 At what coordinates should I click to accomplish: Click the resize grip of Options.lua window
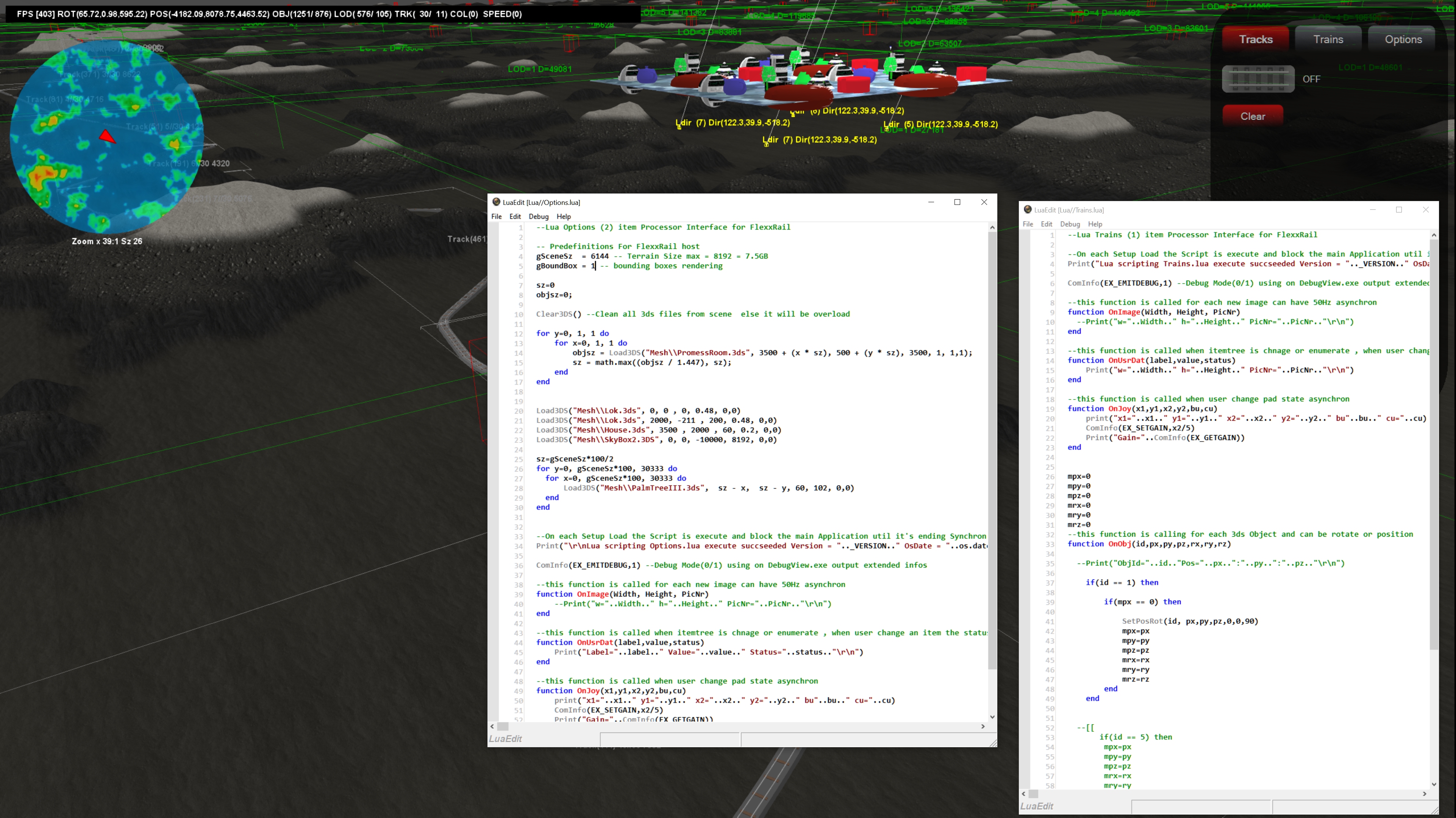click(x=992, y=743)
